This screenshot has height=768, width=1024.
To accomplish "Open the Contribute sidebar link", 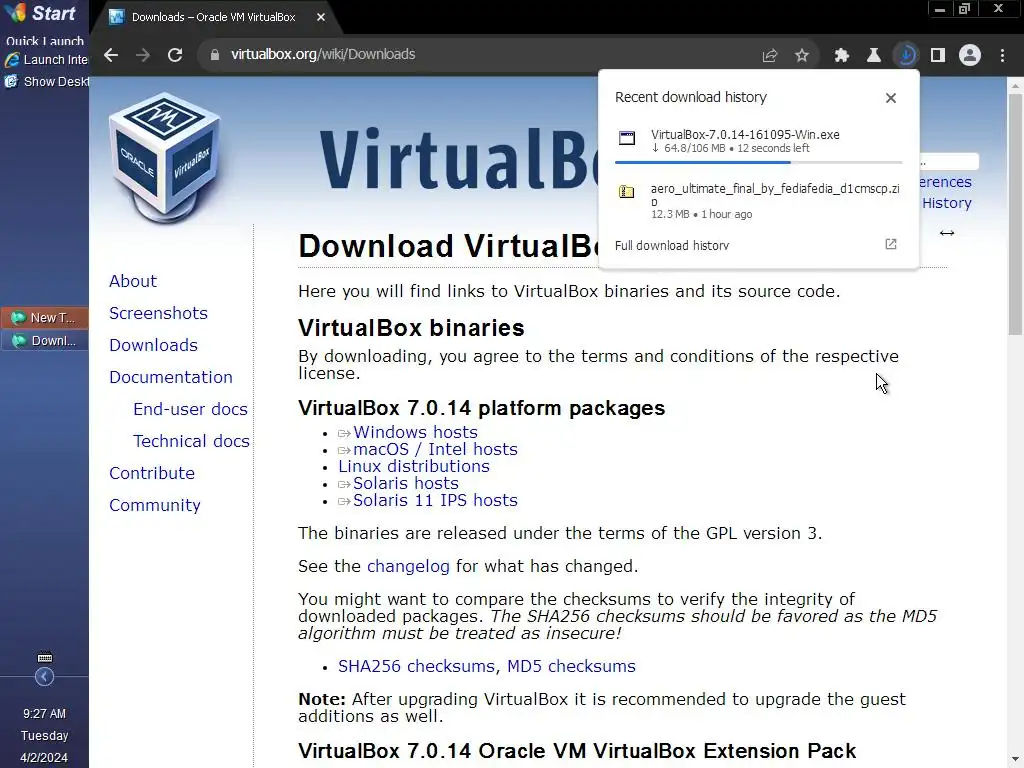I will coord(152,473).
